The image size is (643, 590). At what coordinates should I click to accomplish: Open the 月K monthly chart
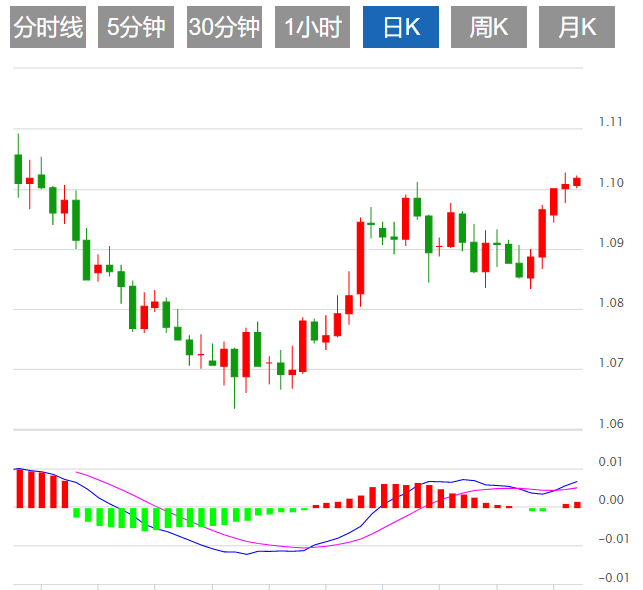[x=577, y=27]
